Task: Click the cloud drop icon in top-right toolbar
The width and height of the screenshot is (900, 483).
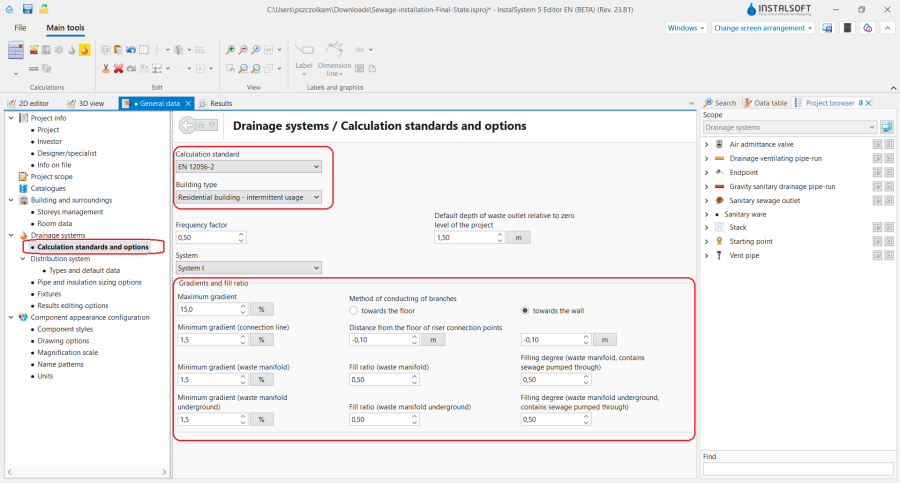Action: pos(867,28)
